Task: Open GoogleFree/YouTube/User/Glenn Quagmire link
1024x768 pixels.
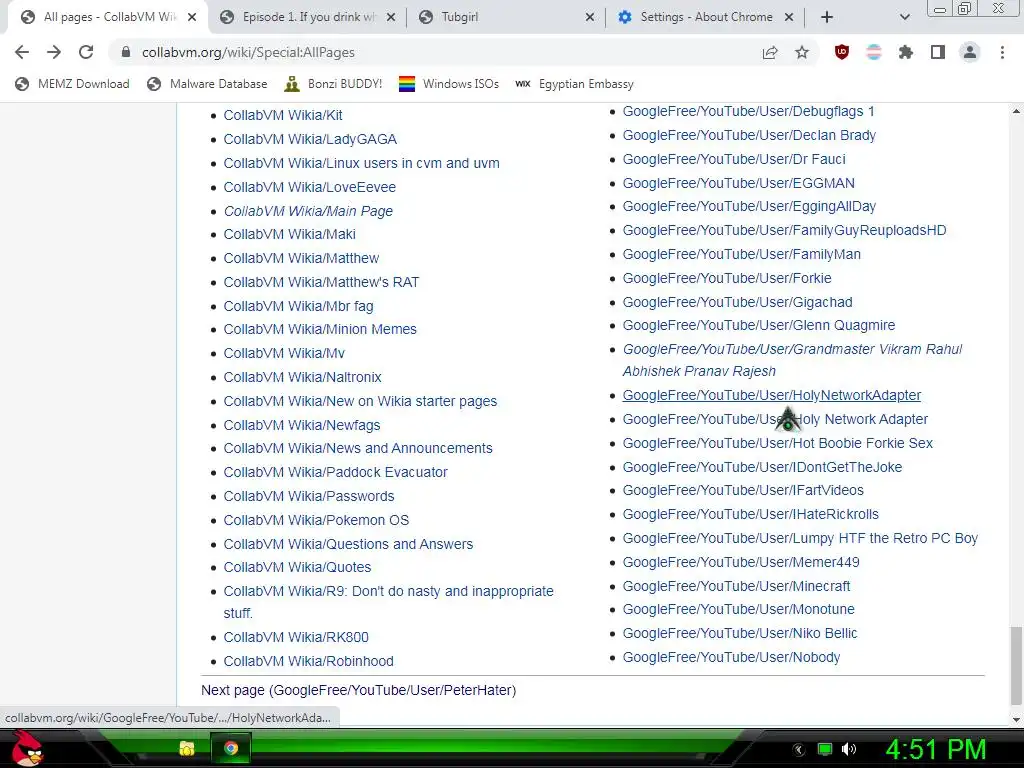Action: tap(759, 325)
